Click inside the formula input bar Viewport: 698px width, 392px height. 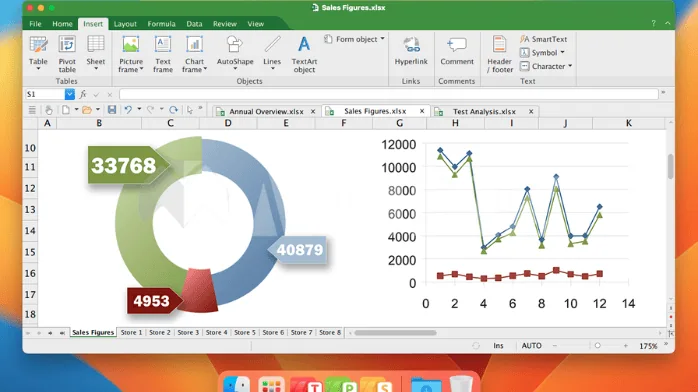389,94
